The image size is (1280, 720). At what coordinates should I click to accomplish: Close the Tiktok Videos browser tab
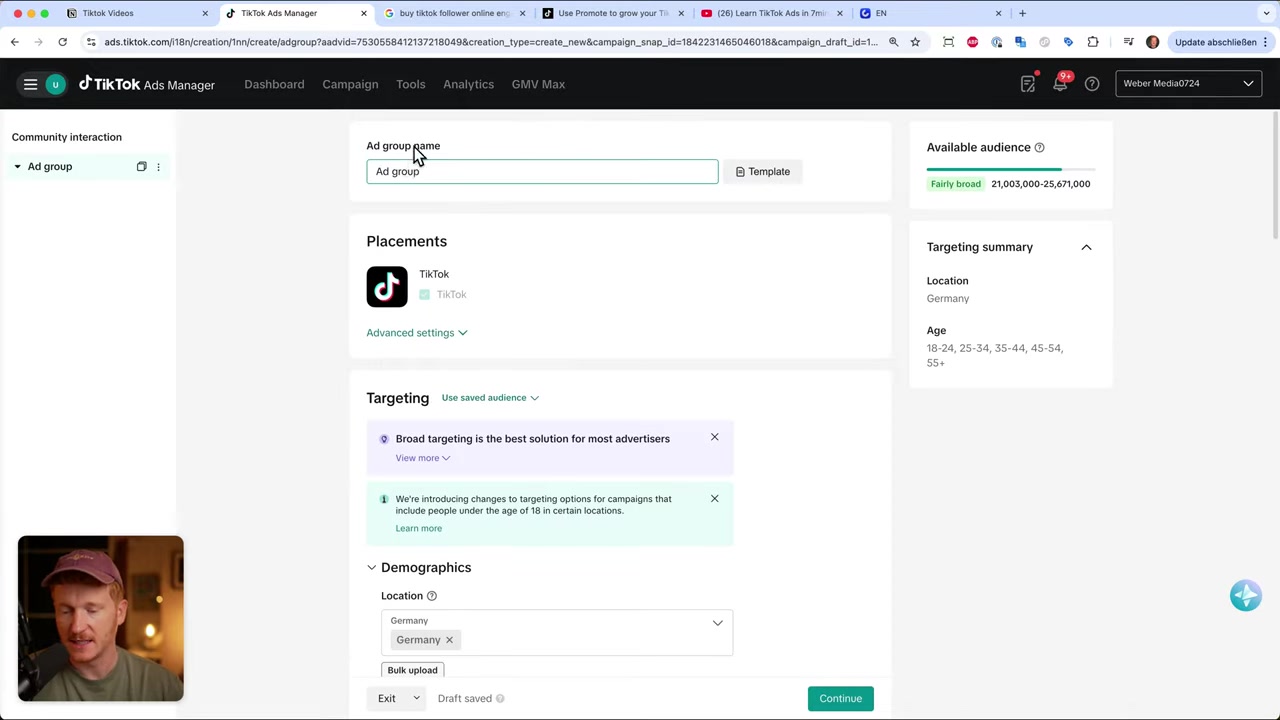tap(205, 13)
